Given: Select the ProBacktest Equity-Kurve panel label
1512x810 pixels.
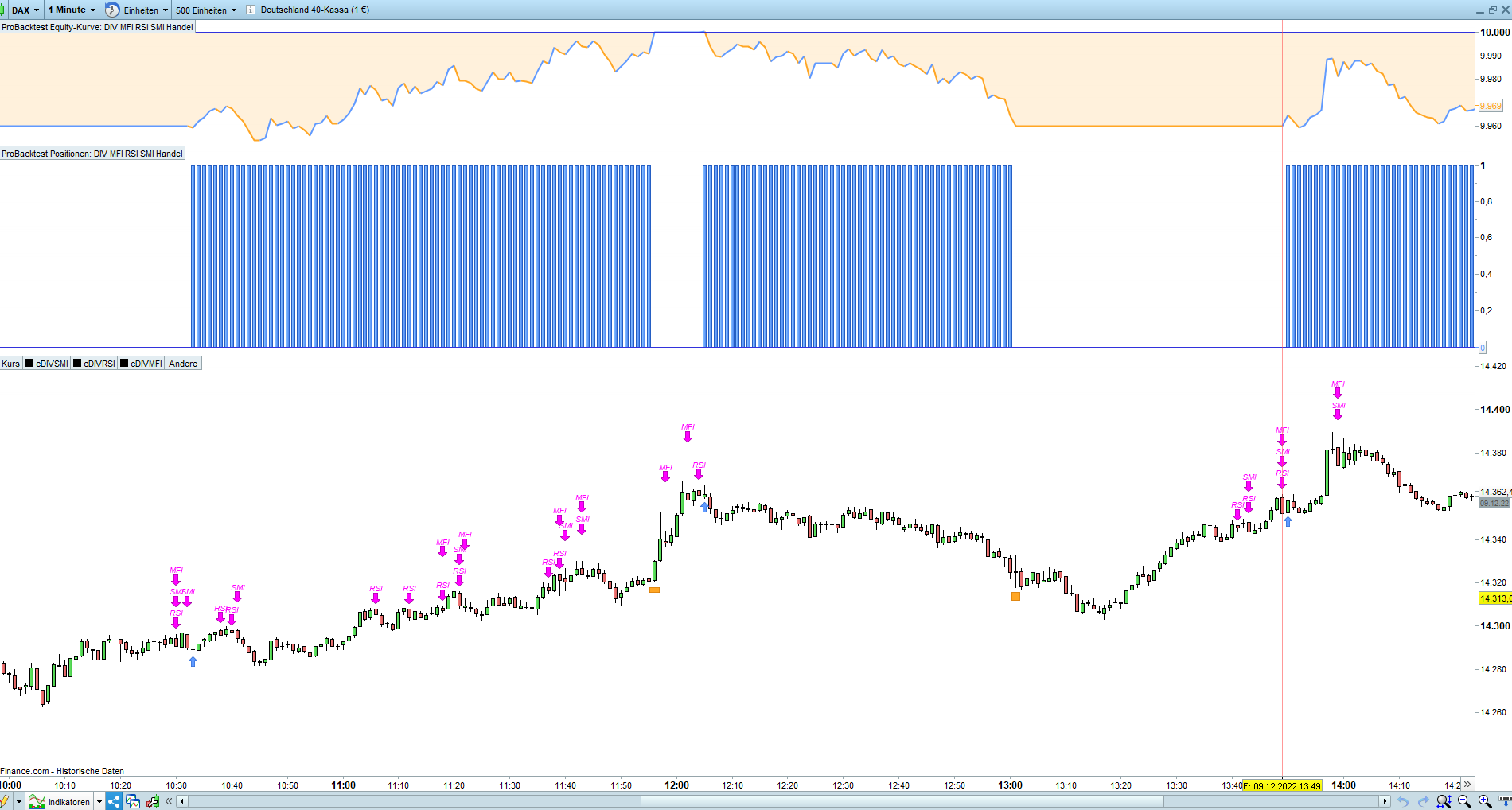Looking at the screenshot, I should 97,27.
